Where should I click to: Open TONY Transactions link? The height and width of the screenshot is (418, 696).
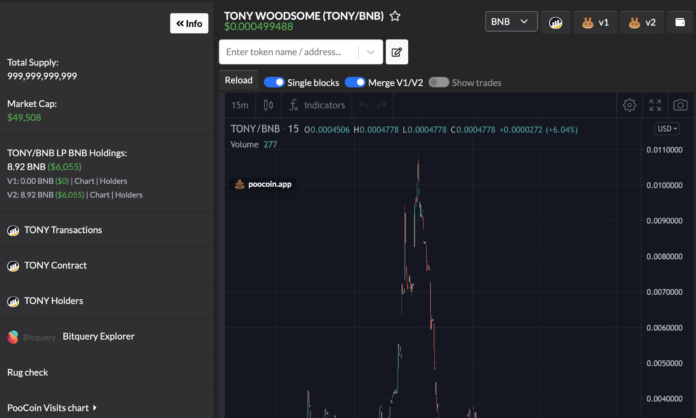pos(63,230)
